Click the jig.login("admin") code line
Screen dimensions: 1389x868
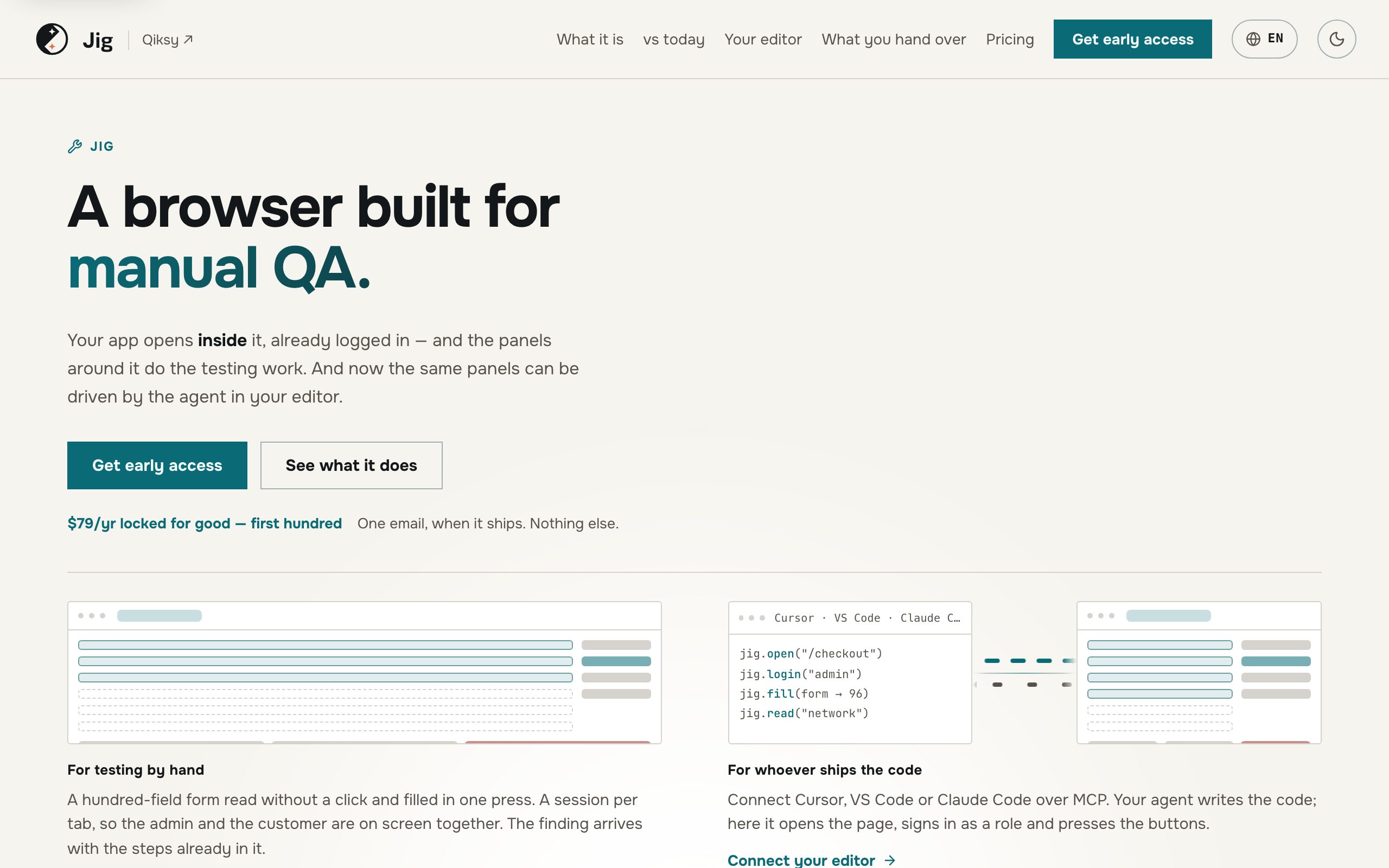[801, 674]
